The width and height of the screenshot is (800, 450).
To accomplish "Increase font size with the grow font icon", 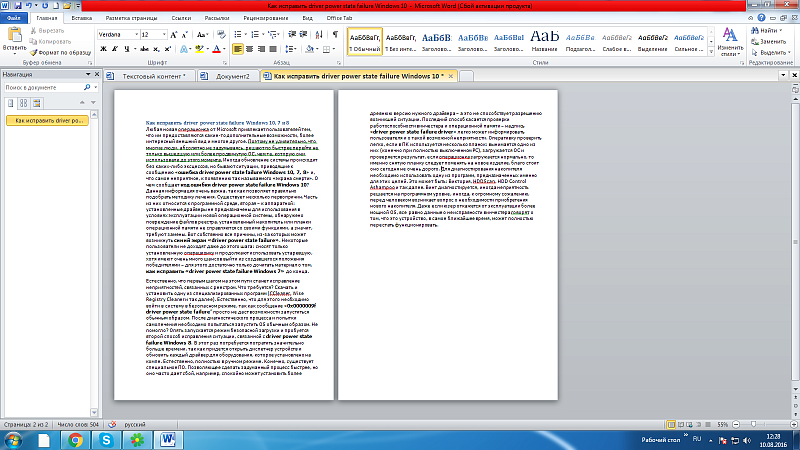I will 173,35.
